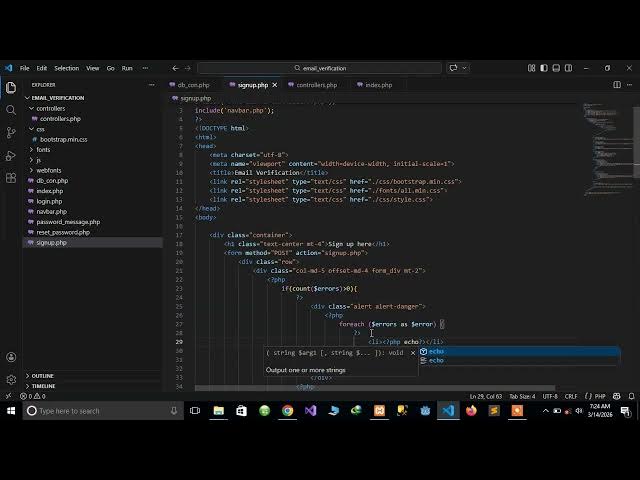This screenshot has width=640, height=480.
Task: Open Windows Start menu
Action: (11, 411)
